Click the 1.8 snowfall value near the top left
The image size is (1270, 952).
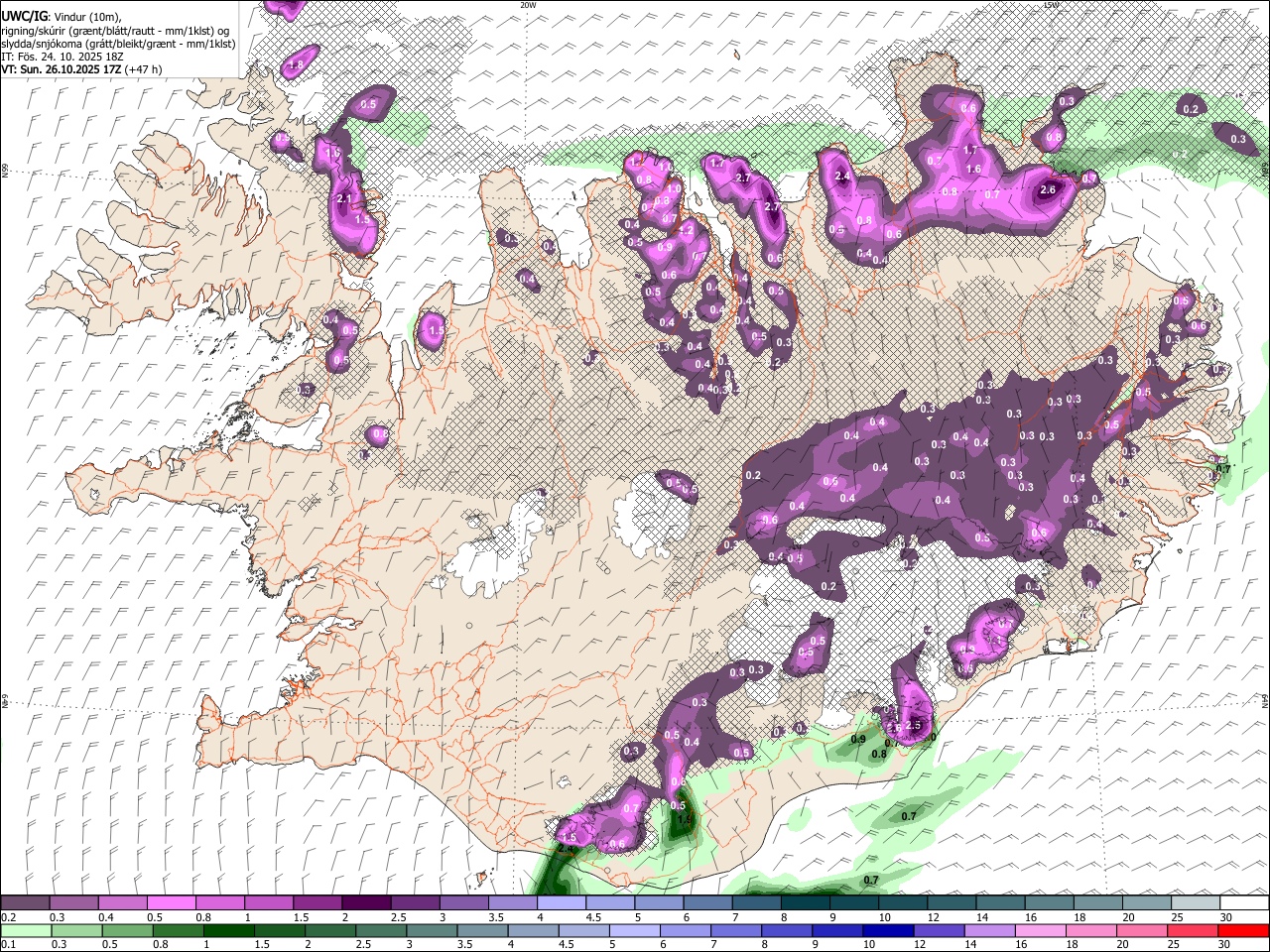click(296, 65)
